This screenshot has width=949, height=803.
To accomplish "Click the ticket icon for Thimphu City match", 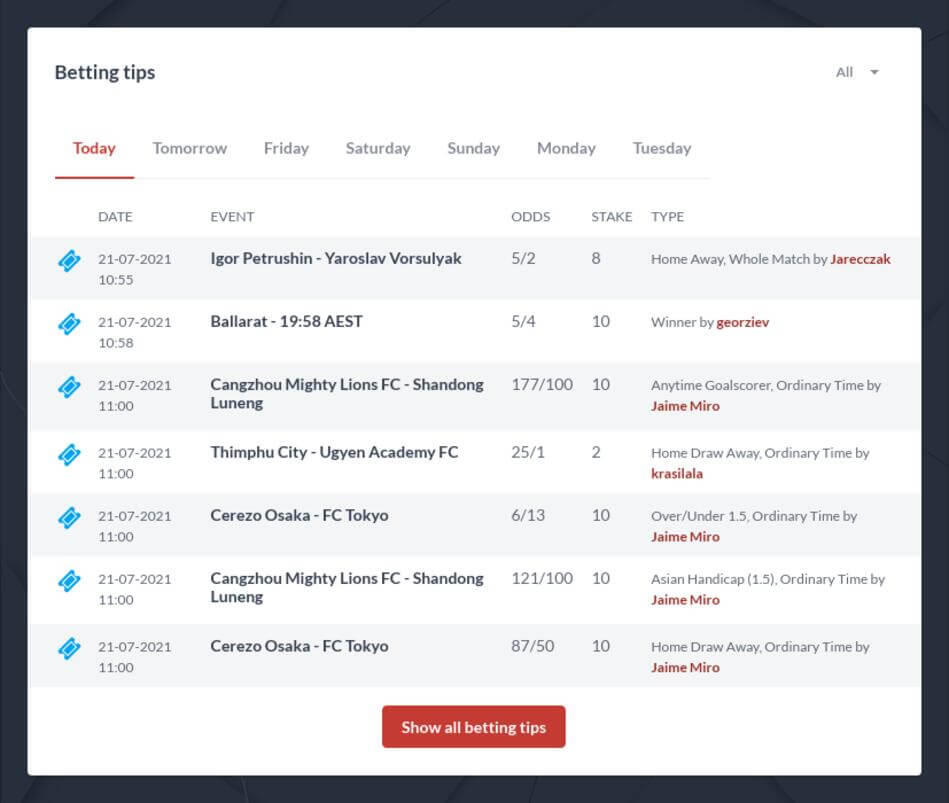I will coord(70,455).
